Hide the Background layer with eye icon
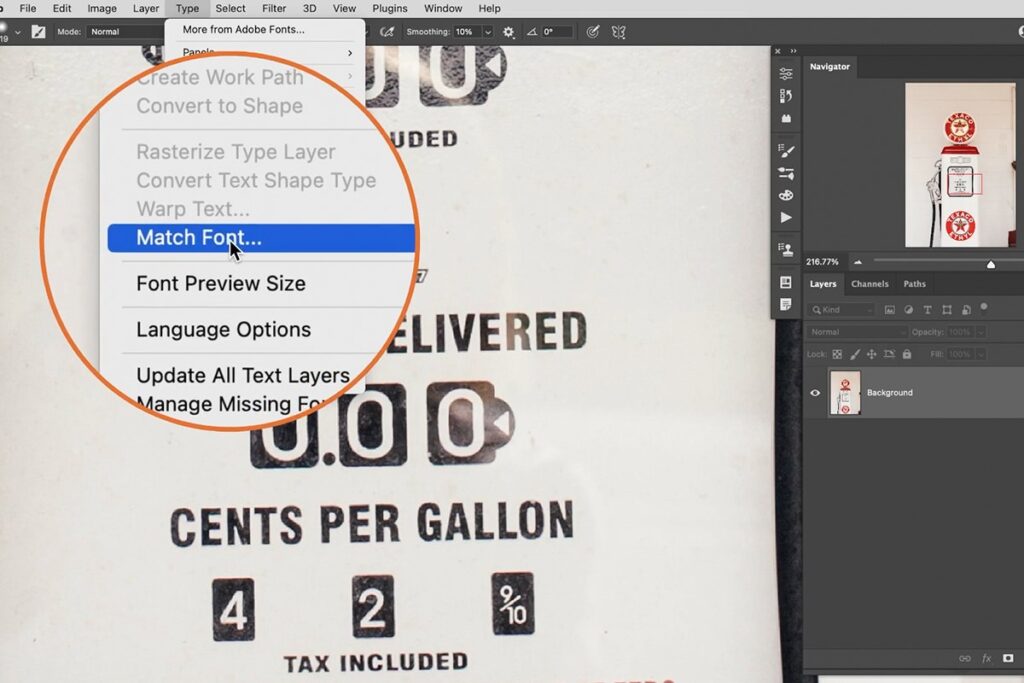 tap(815, 393)
